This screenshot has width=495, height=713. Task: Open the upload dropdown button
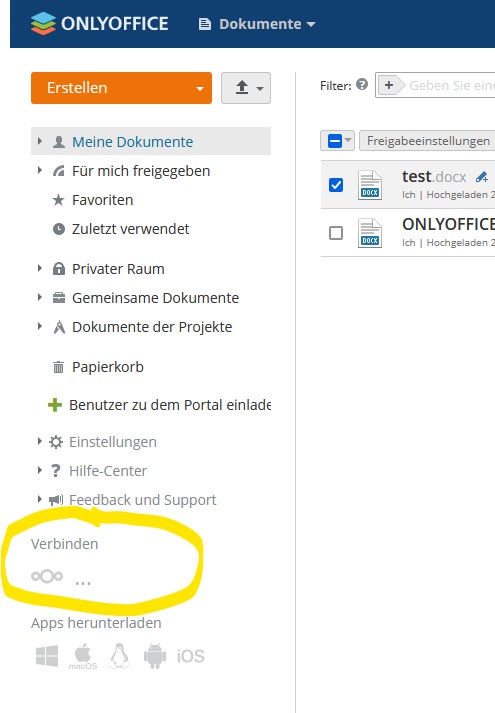coord(246,88)
